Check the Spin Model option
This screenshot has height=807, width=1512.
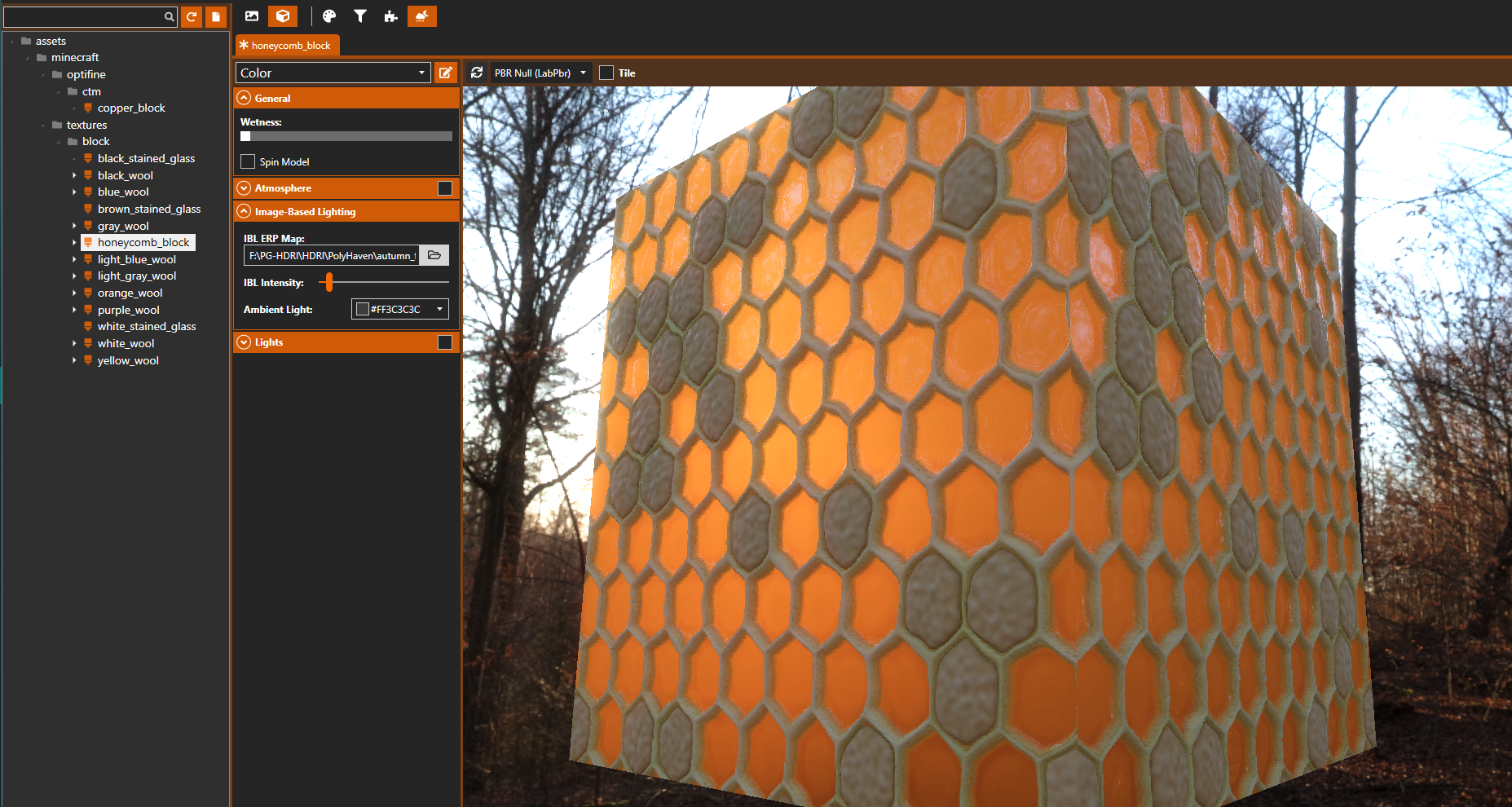tap(248, 161)
